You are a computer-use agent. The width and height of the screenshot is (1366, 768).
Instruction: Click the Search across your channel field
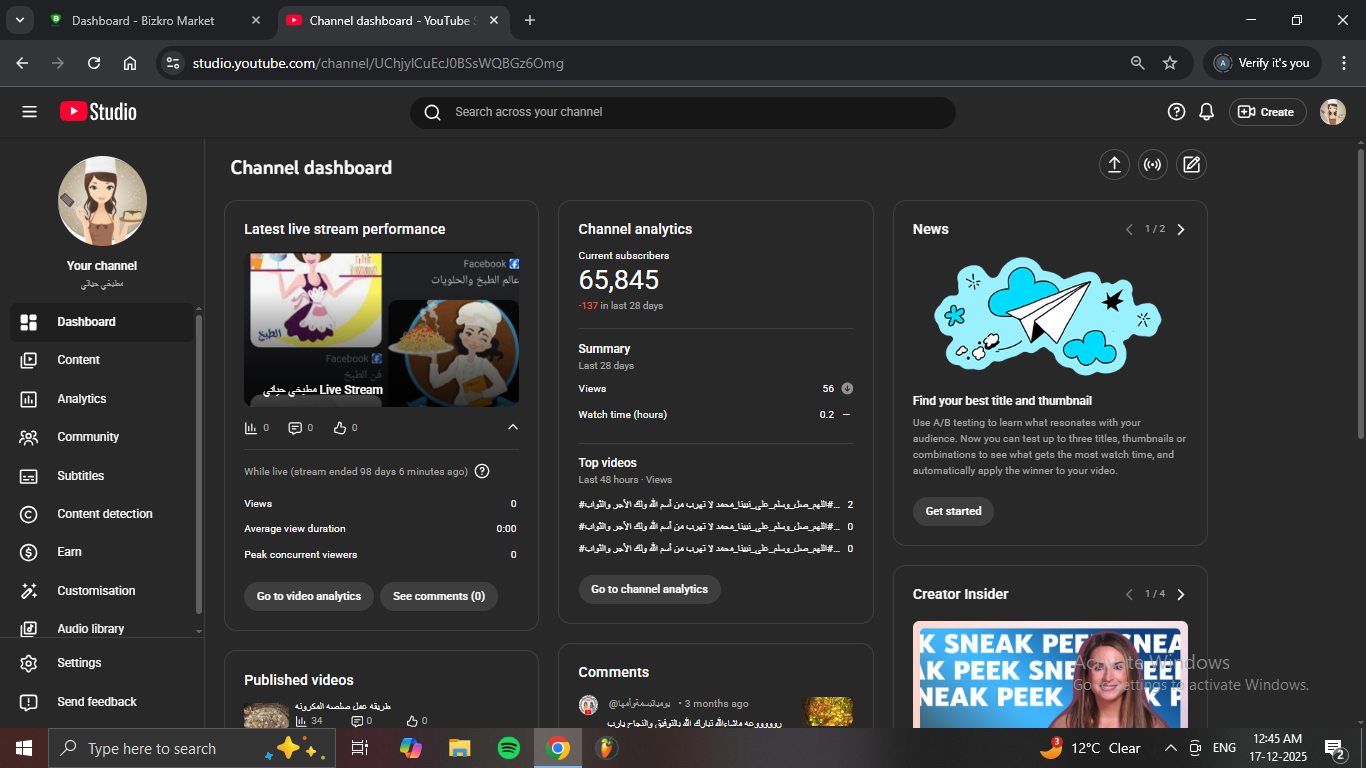(682, 112)
